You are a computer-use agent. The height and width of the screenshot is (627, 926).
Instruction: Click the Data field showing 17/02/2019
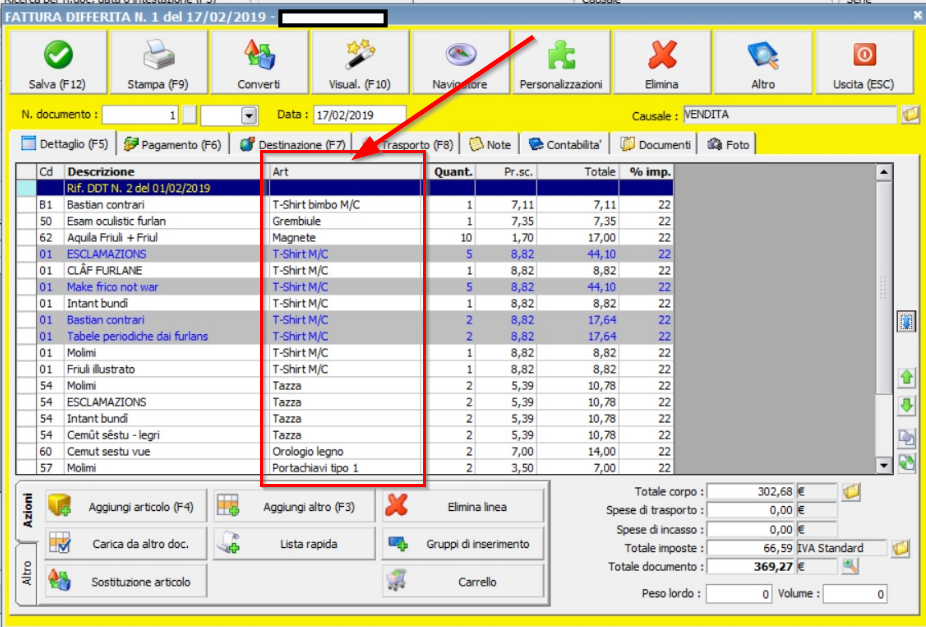point(360,115)
